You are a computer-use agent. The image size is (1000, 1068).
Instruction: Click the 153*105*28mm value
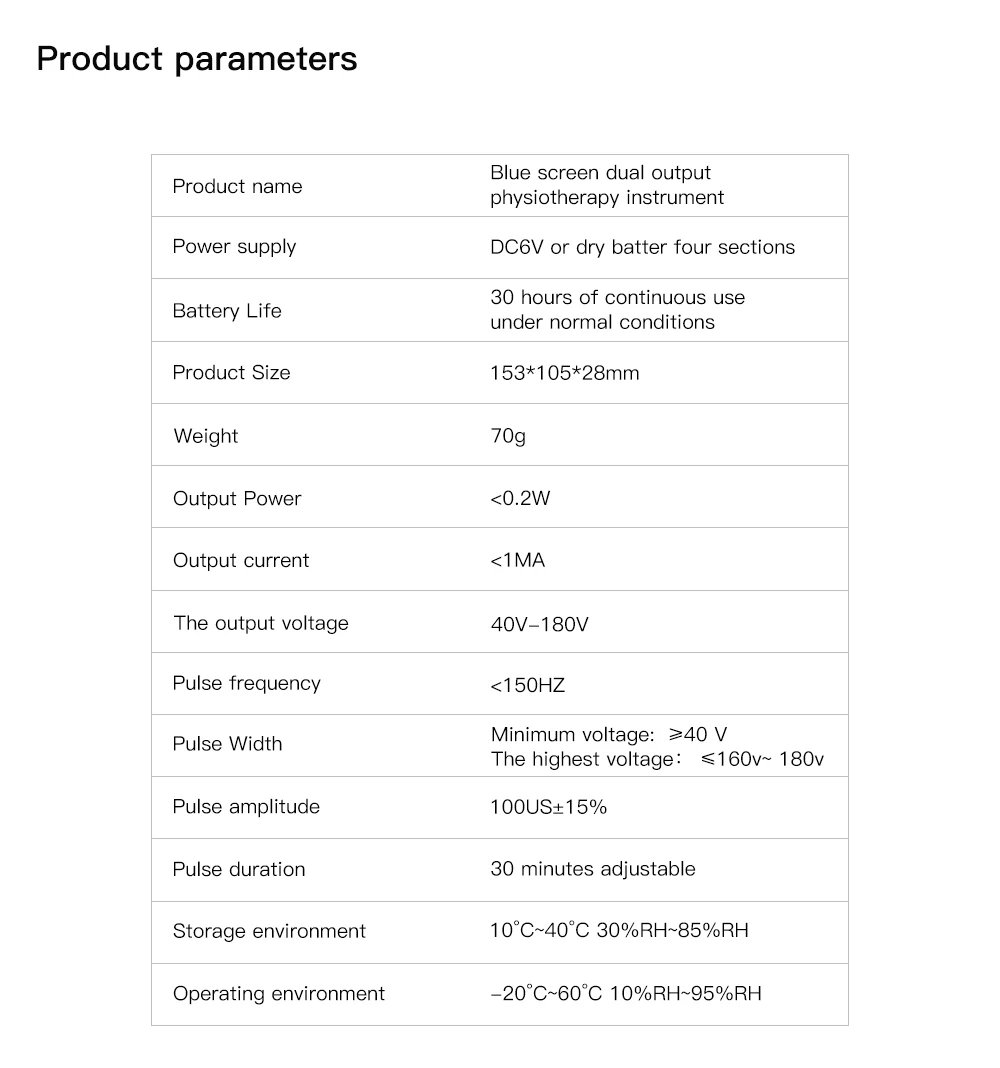[x=565, y=373]
